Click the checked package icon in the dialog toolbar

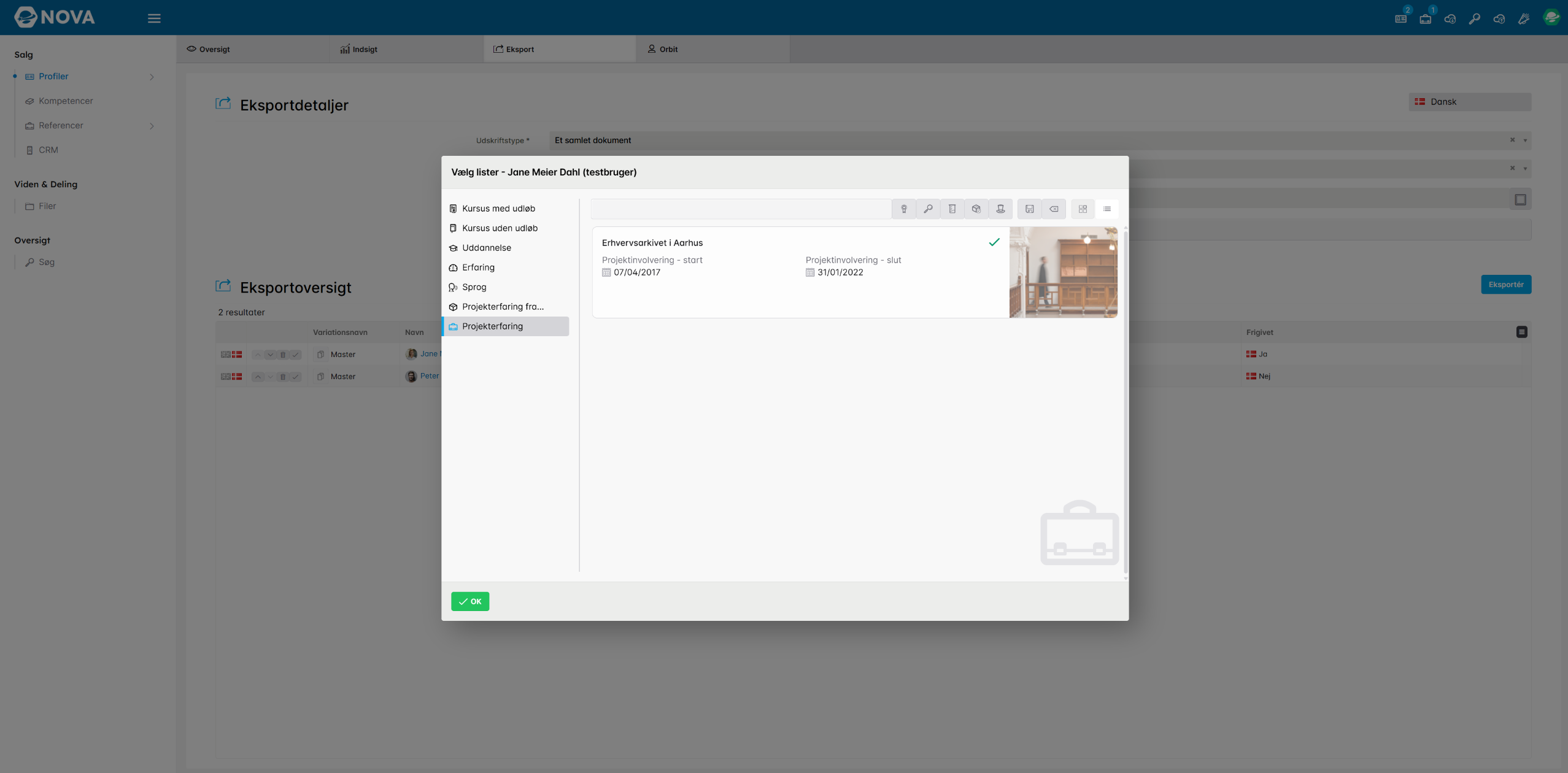[976, 209]
